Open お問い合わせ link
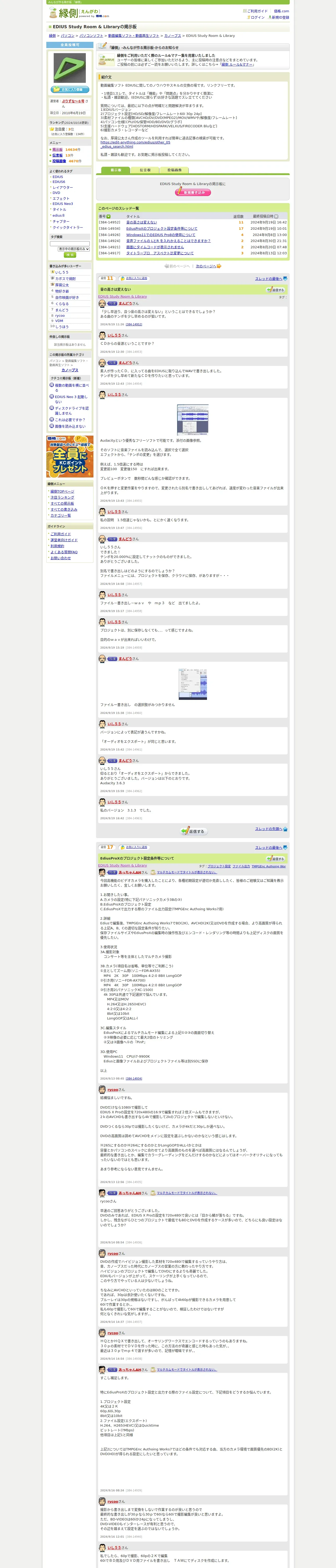The width and height of the screenshot is (336, 1568). point(60,558)
